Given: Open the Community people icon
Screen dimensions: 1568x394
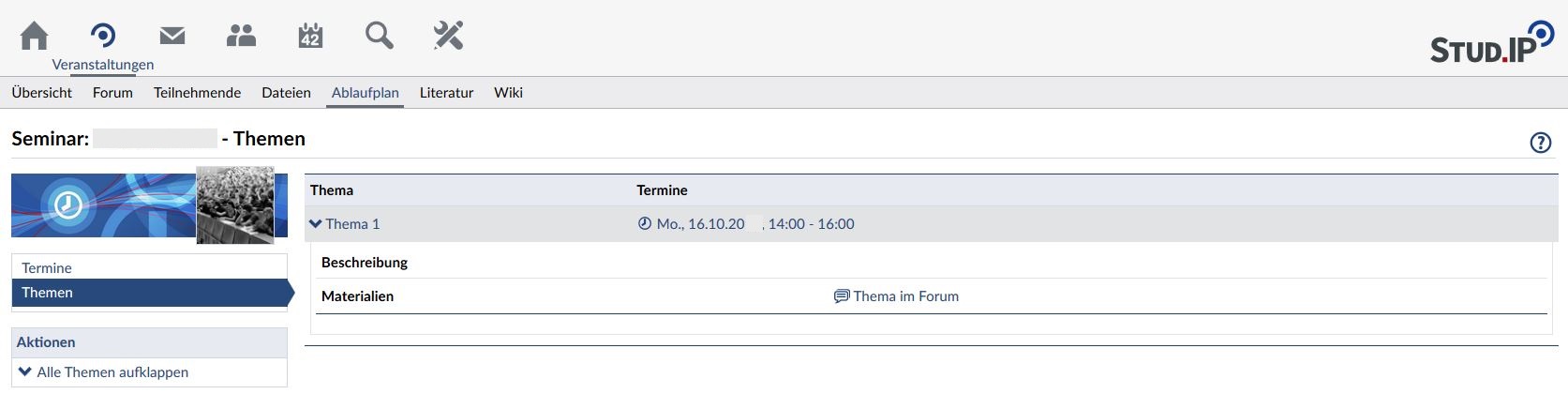Looking at the screenshot, I should pos(241,36).
